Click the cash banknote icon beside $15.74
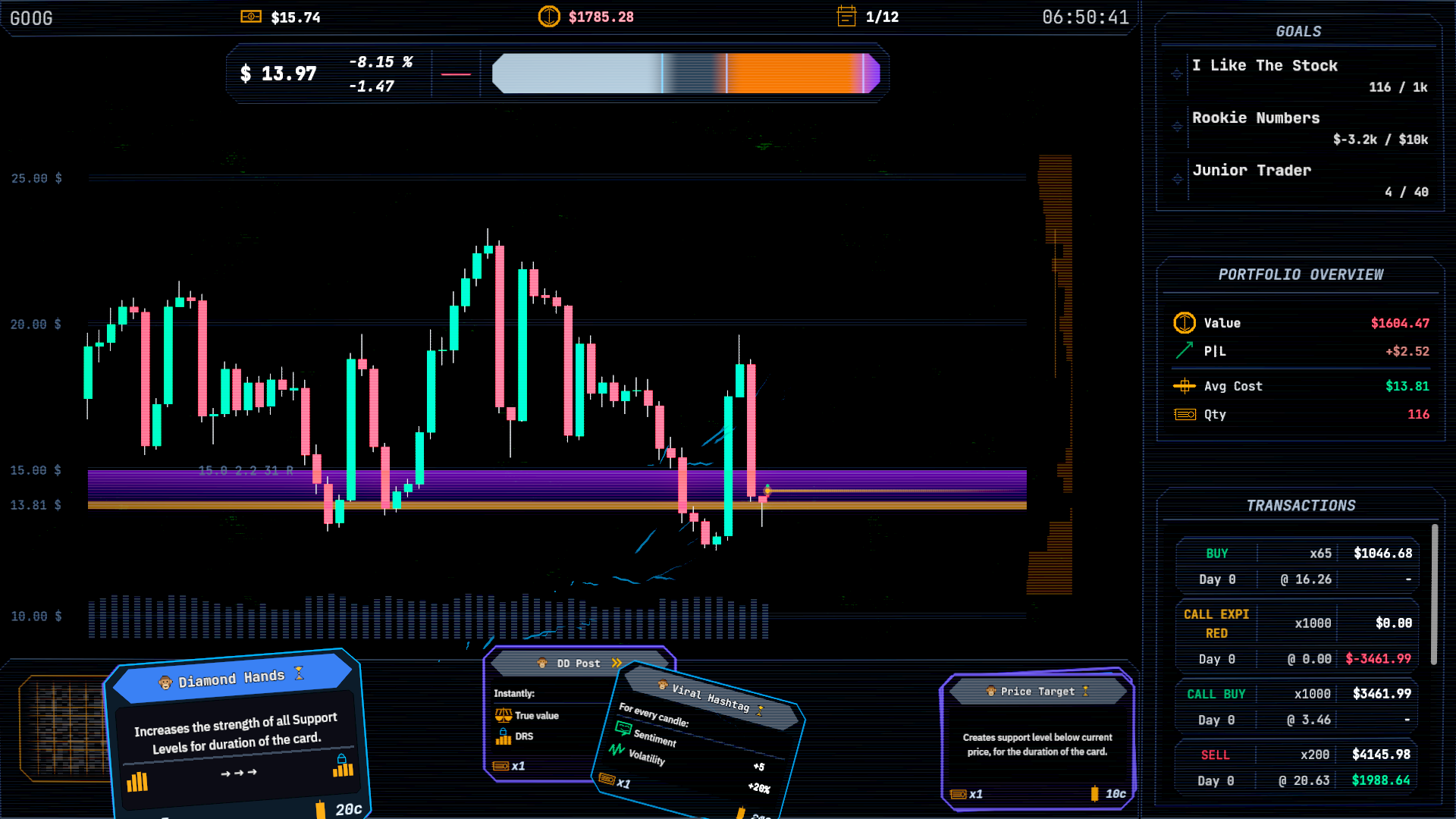 coord(251,17)
